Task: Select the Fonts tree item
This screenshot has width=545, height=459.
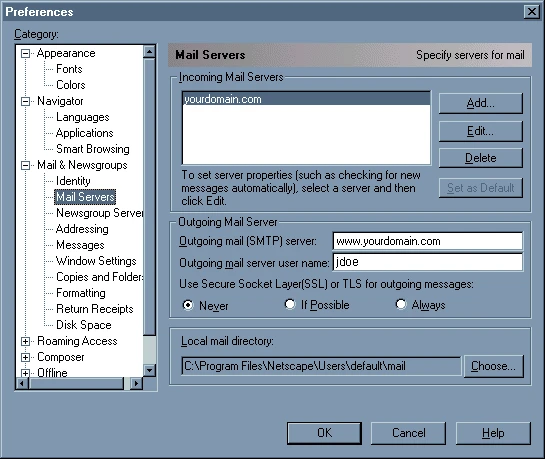Action: tap(69, 69)
